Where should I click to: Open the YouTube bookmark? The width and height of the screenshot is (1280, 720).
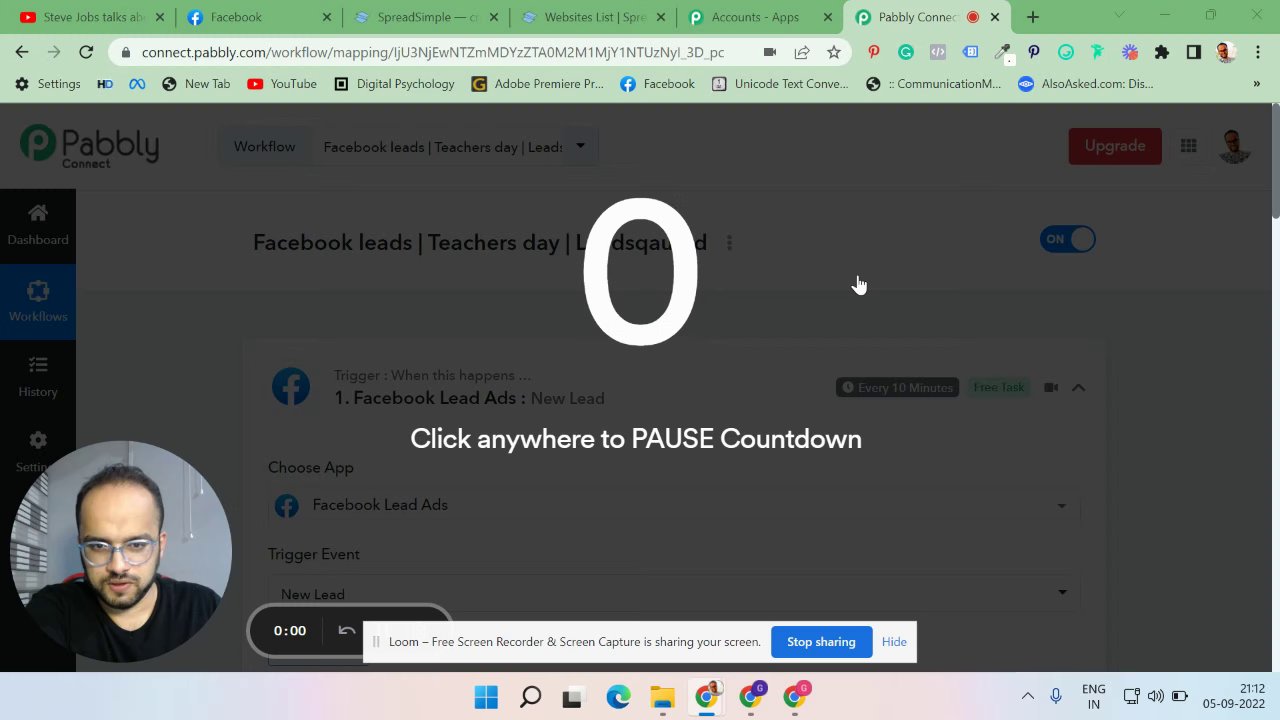282,84
